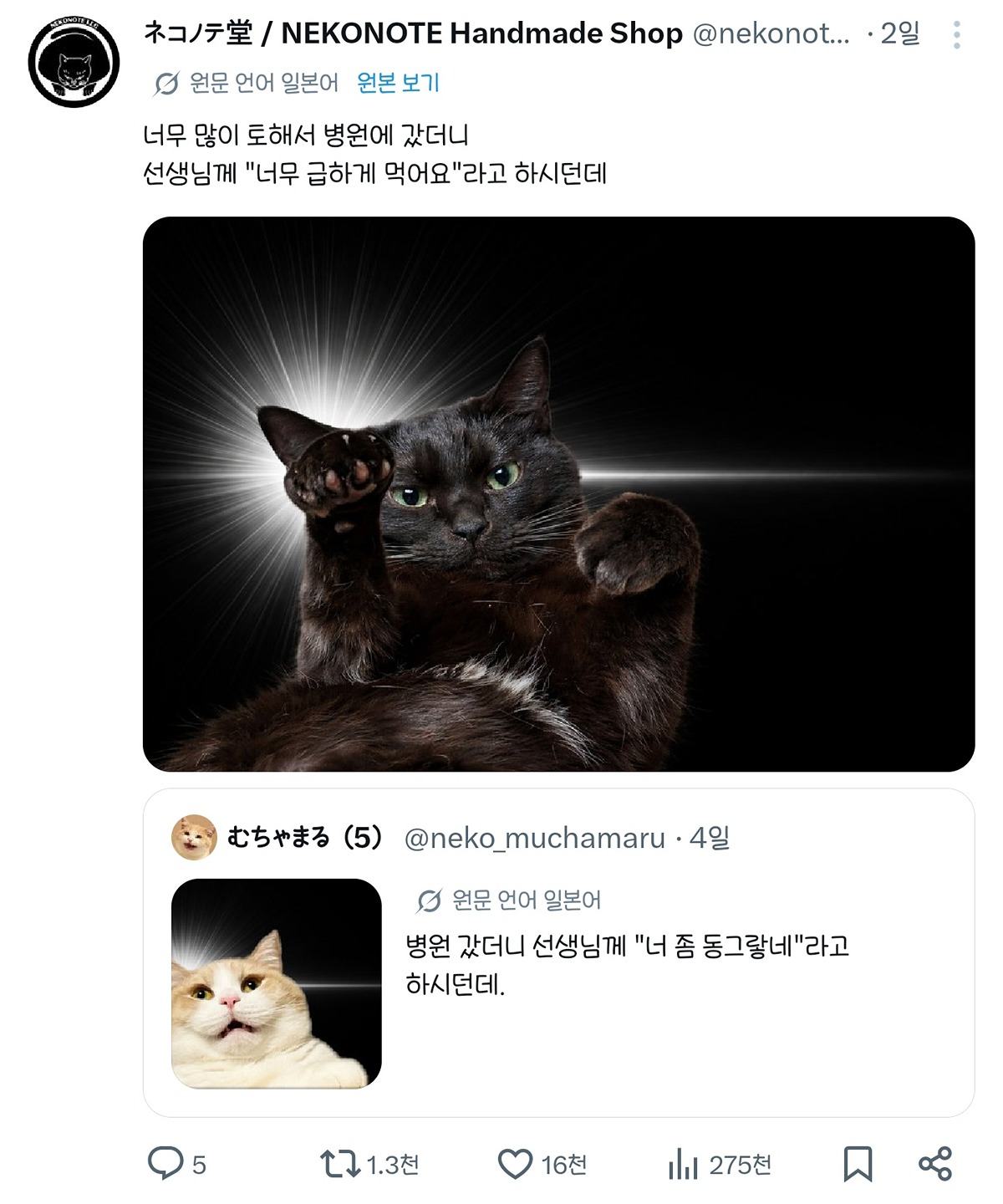
Task: Open the quoted tweet's orange cat thumbnail
Action: pos(277,983)
